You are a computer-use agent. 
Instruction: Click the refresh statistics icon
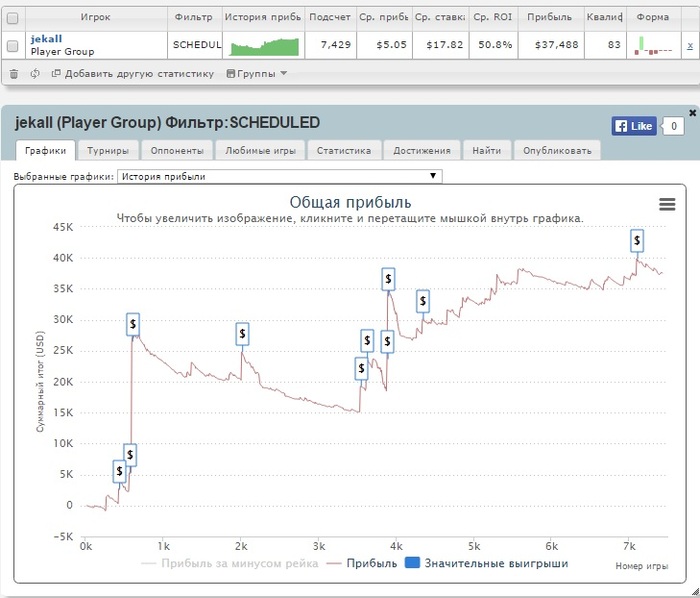35,74
